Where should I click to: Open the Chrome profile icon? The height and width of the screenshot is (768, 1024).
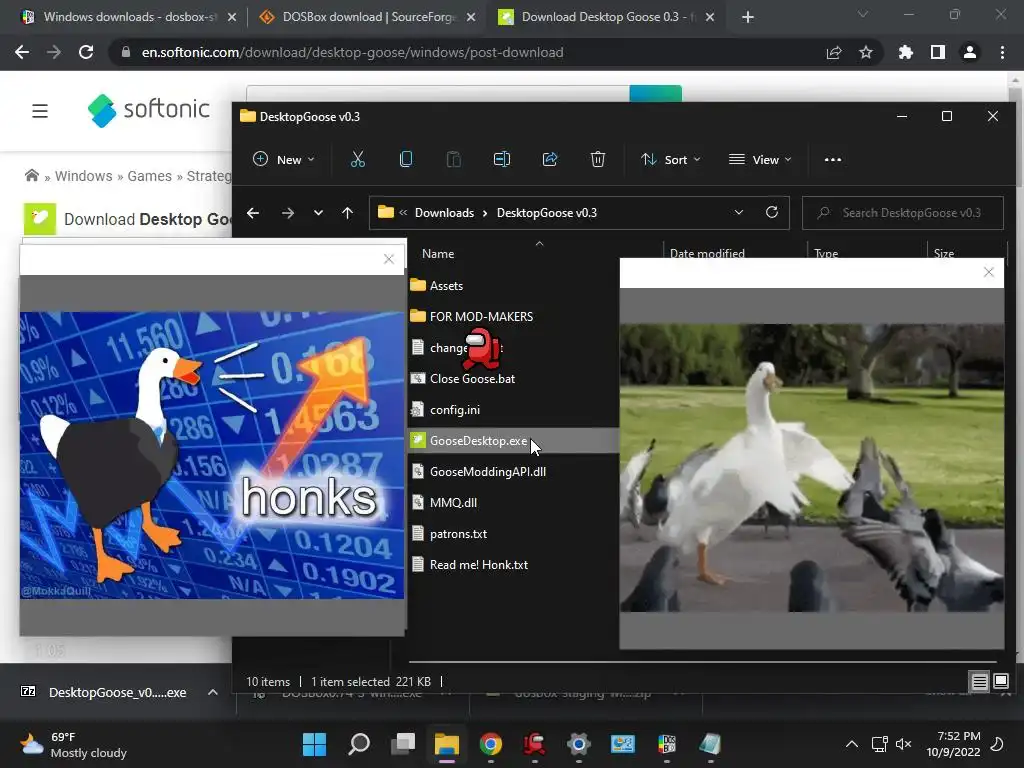[x=970, y=52]
